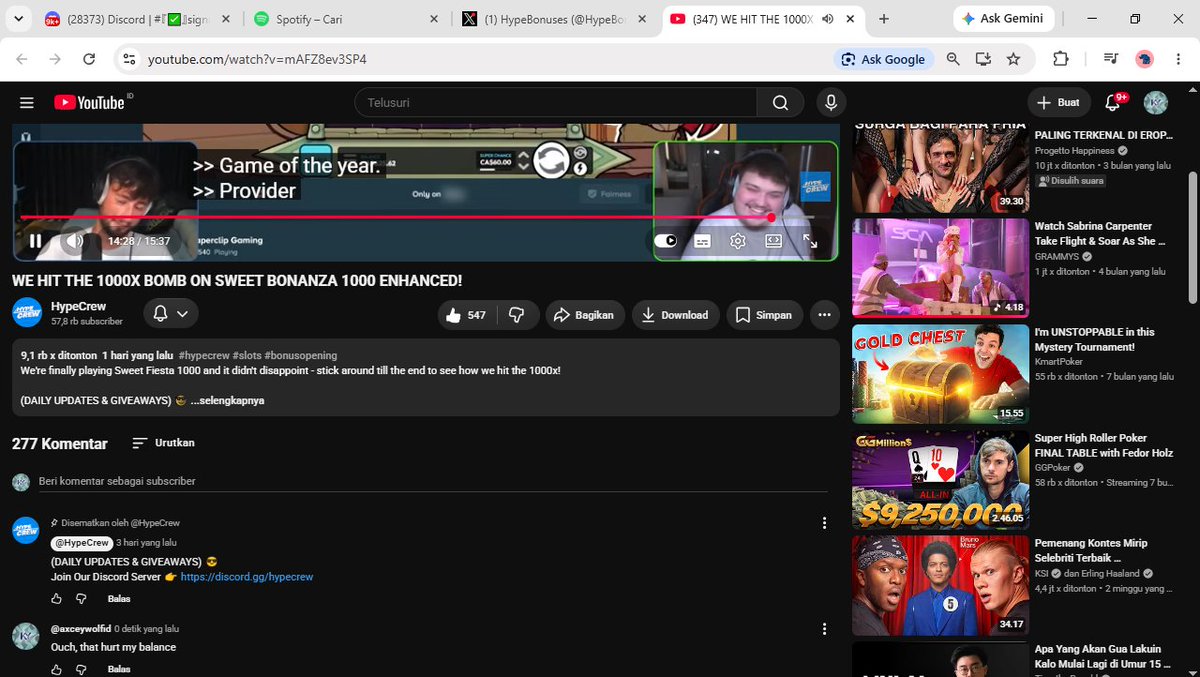Open the #slots hashtag

click(248, 355)
